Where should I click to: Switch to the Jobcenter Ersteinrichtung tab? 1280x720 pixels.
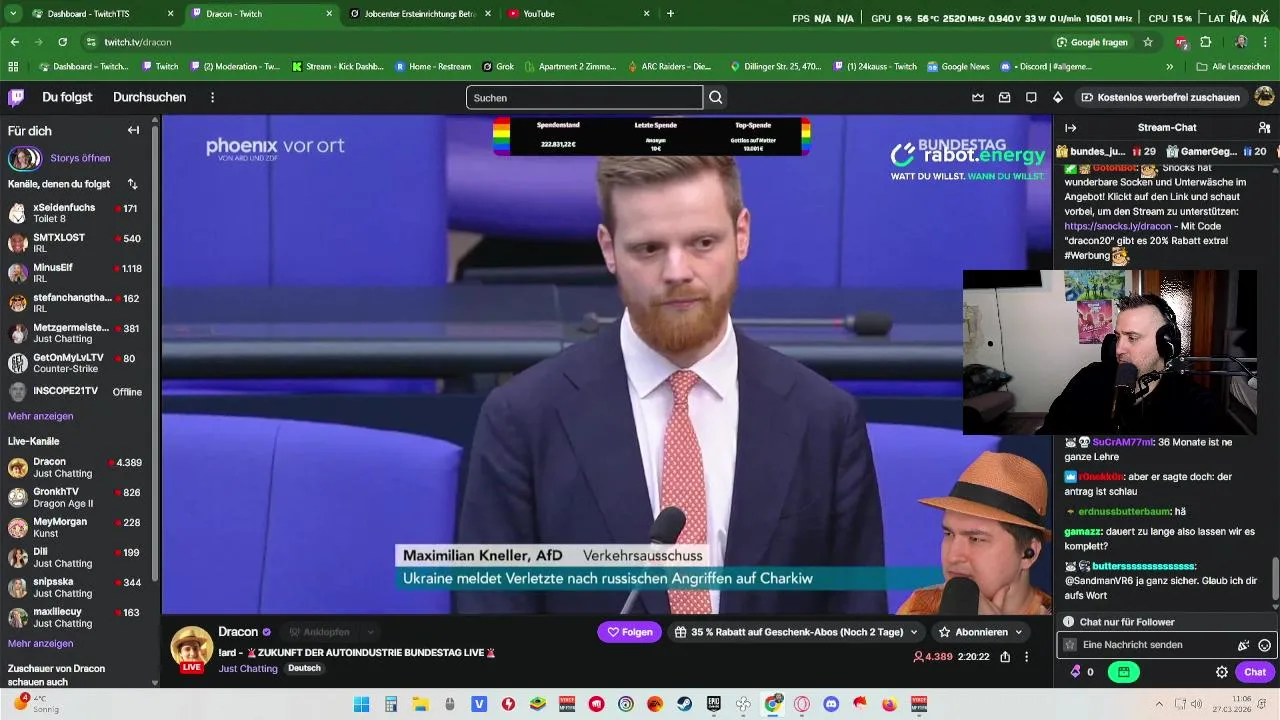point(418,14)
